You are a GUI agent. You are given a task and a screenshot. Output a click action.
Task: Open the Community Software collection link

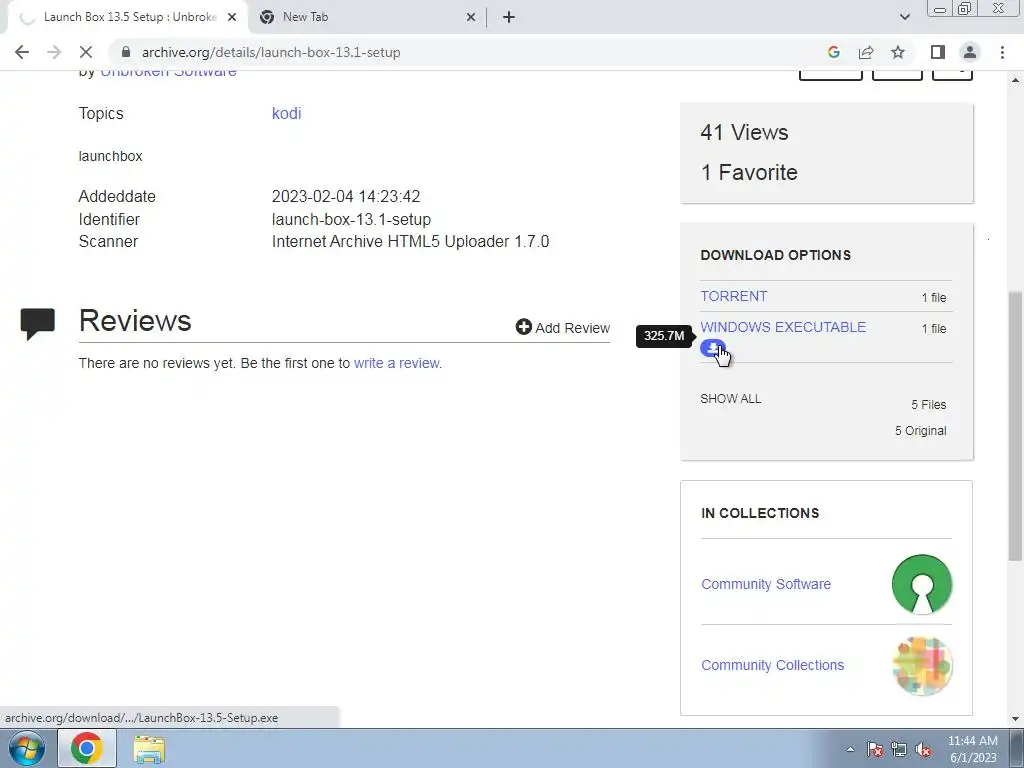[x=766, y=584]
